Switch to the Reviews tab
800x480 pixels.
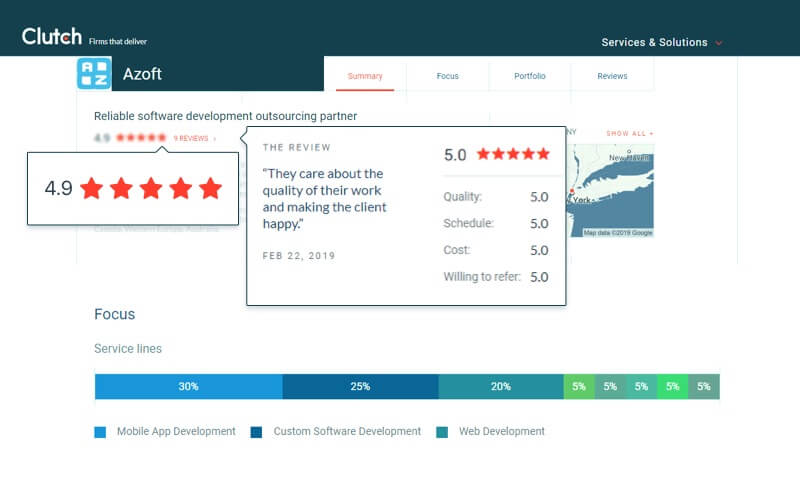612,76
